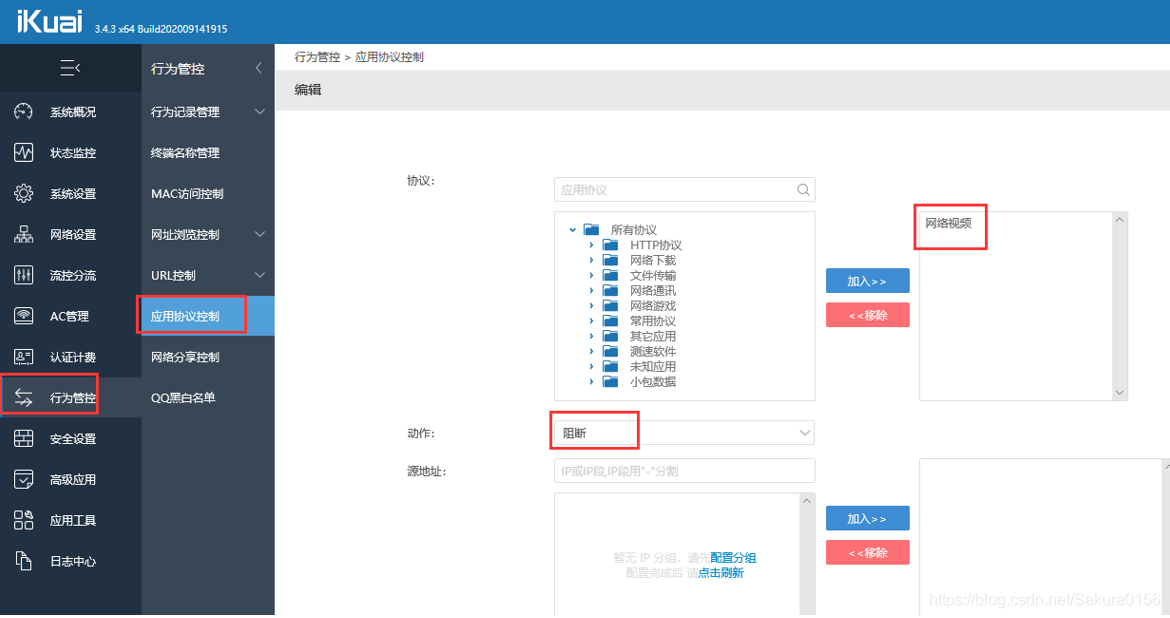
Task: Click the 安全设置 firewall icon
Action: 23,439
